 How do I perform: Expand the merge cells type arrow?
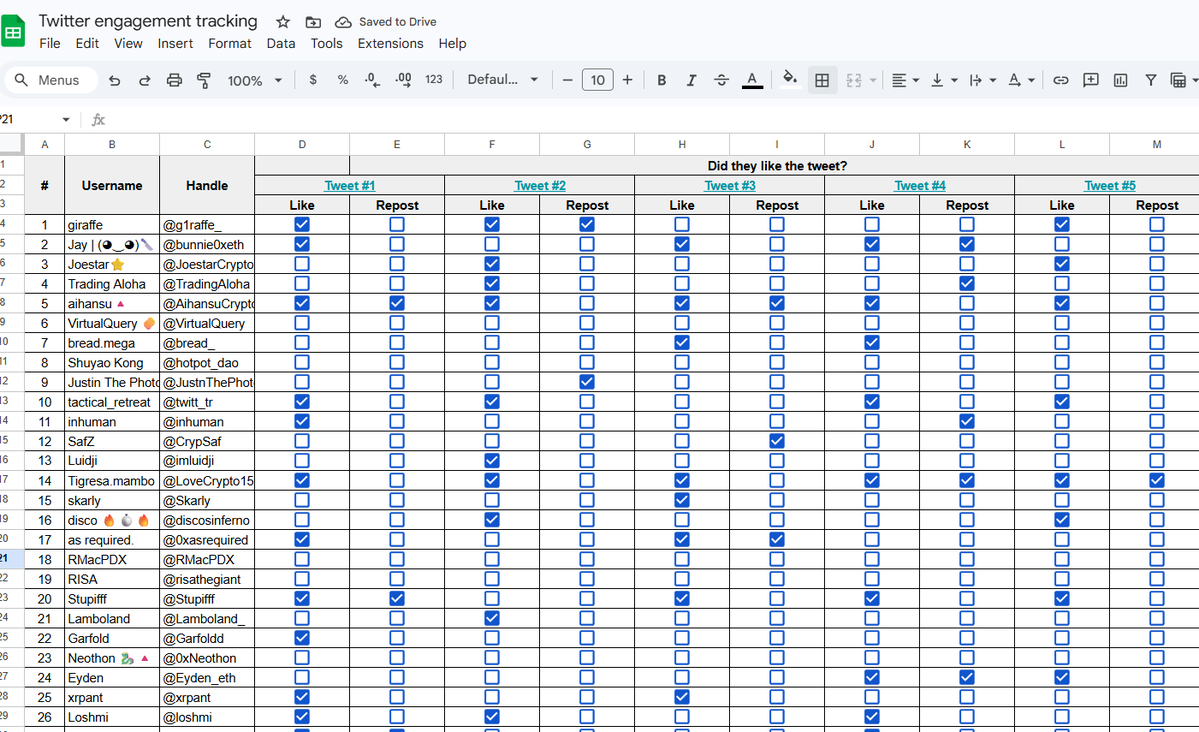(872, 80)
